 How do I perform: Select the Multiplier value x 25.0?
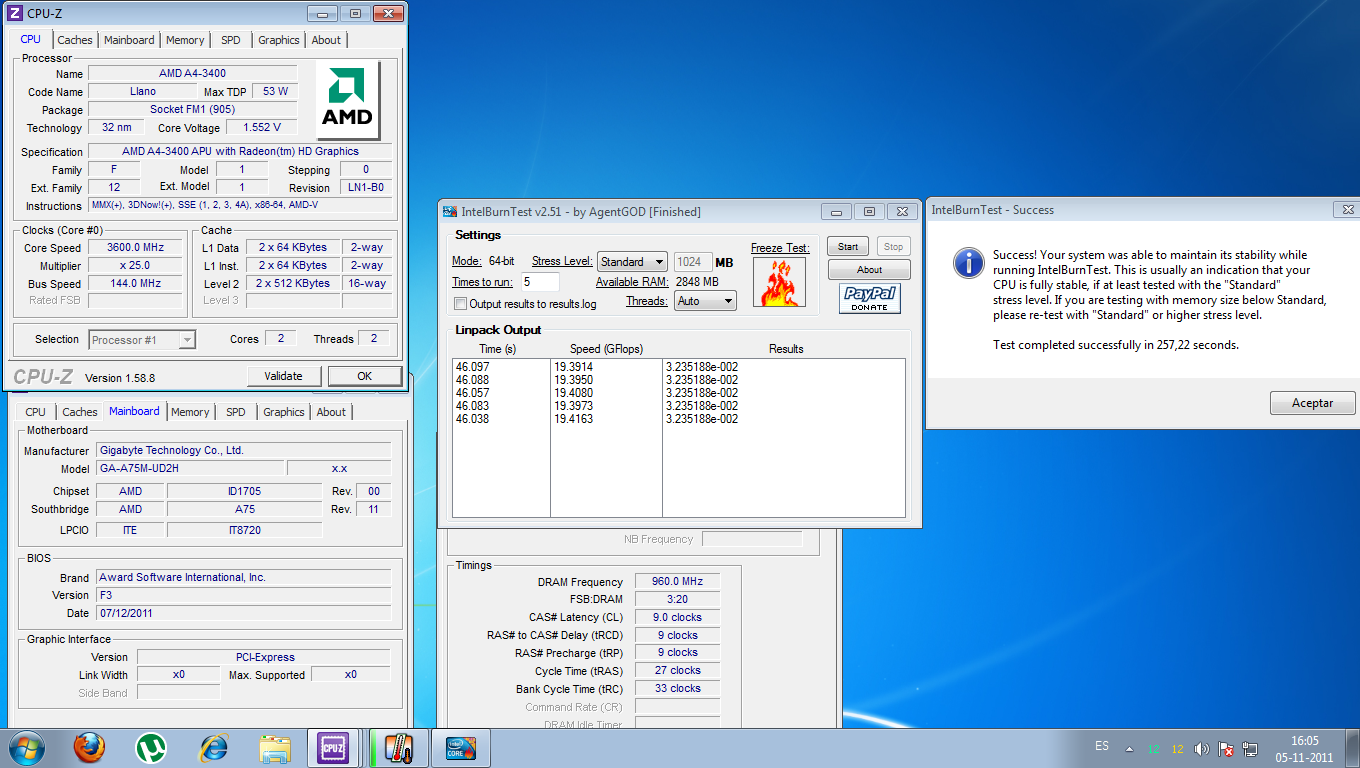[x=135, y=265]
